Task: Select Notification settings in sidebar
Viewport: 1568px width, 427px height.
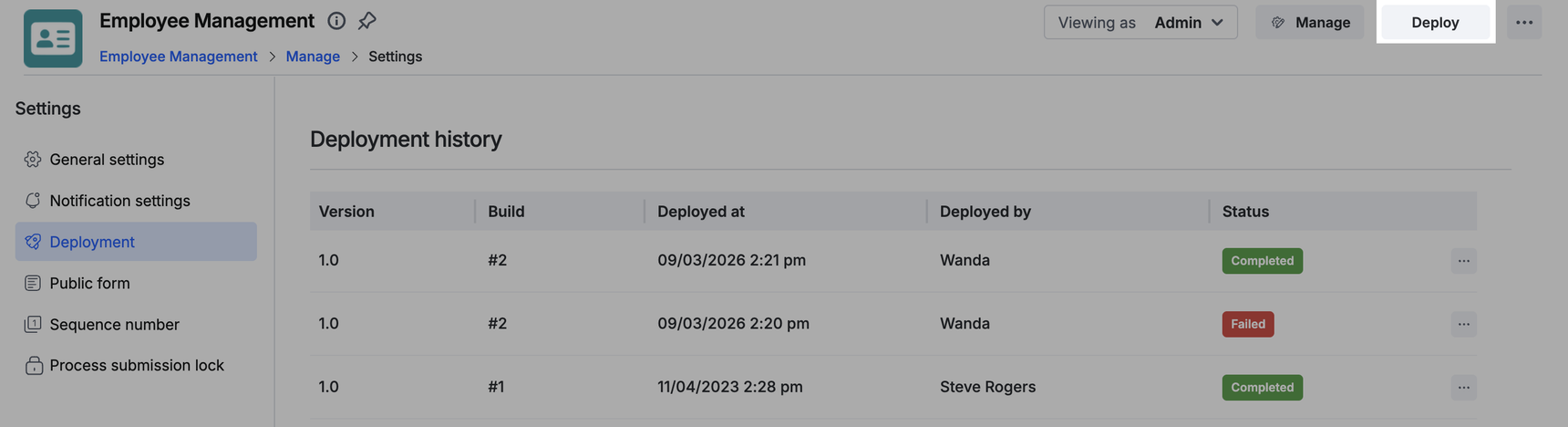Action: [x=119, y=201]
